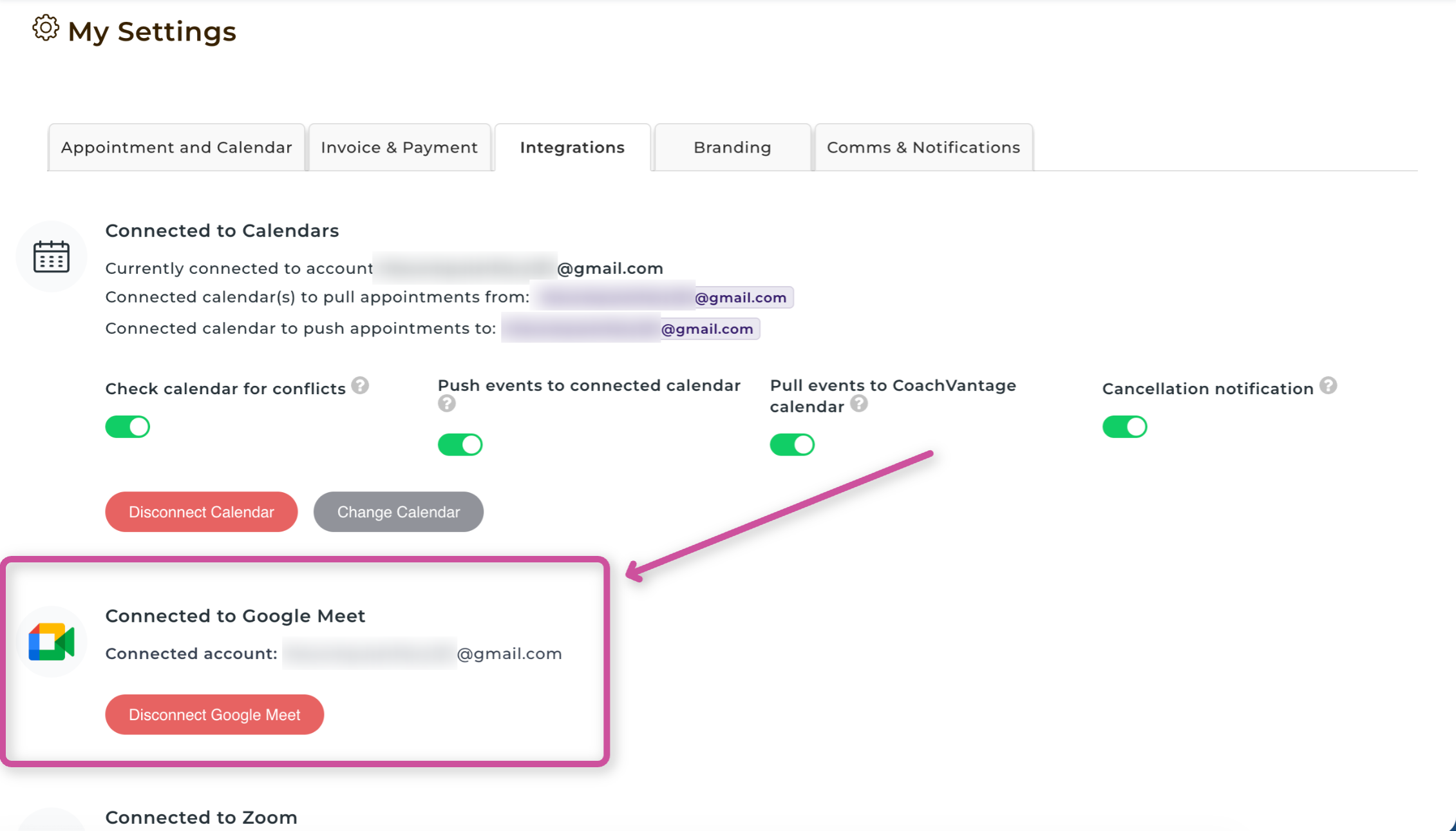Turn off Pull events to CoachVantage calendar
Screen dimensions: 1456x831
pos(792,444)
